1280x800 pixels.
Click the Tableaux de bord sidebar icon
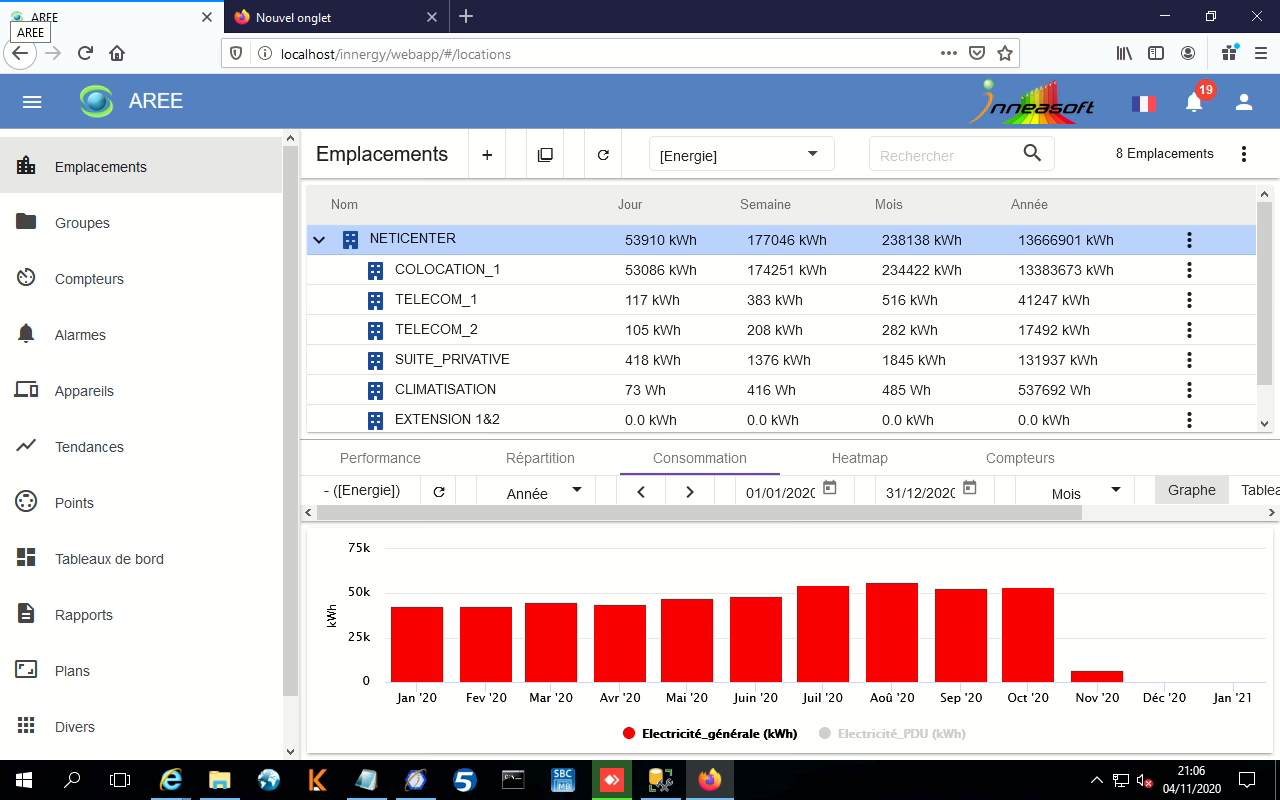click(x=27, y=558)
